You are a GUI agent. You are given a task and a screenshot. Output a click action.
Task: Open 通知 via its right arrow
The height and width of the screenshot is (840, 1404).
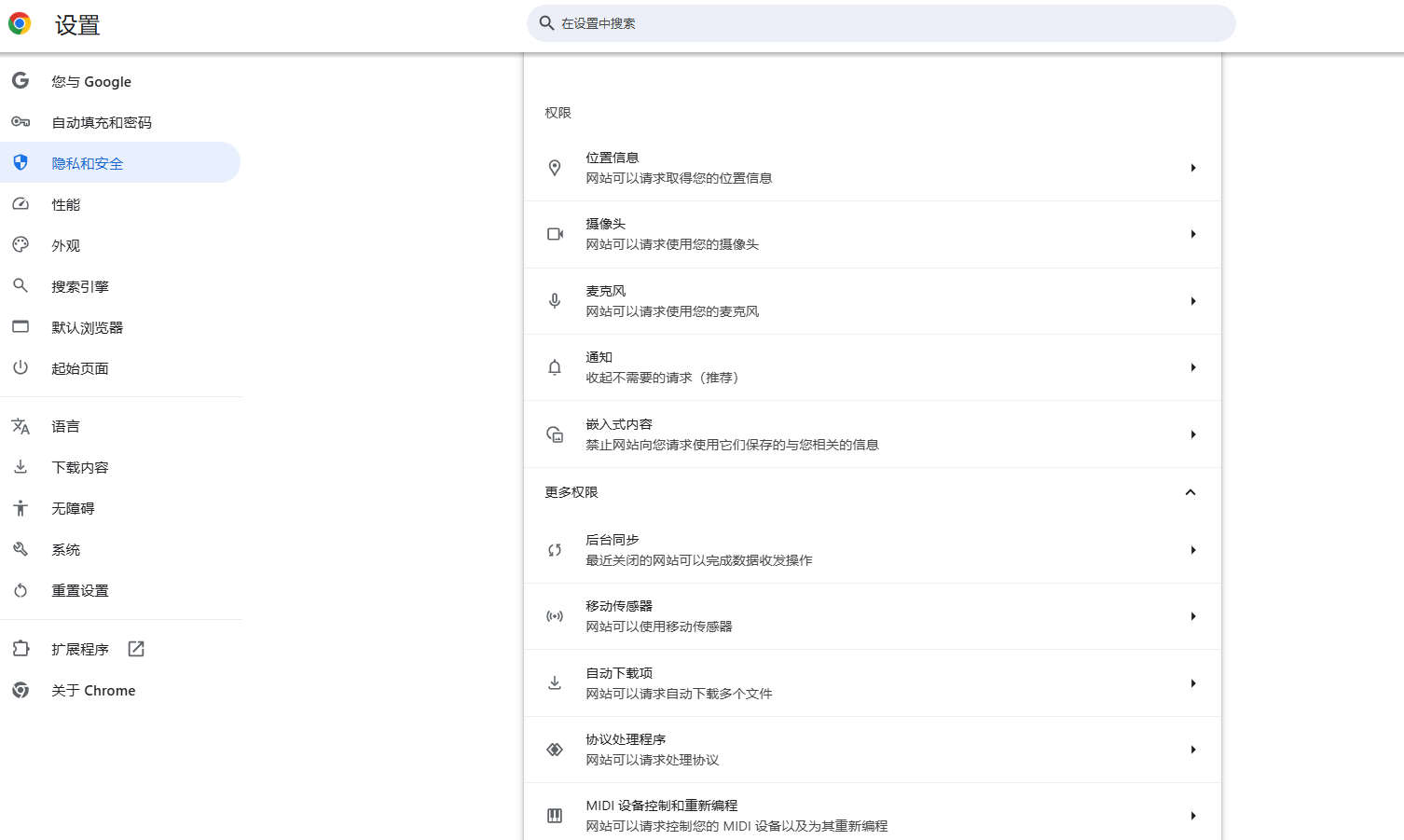coord(1193,367)
